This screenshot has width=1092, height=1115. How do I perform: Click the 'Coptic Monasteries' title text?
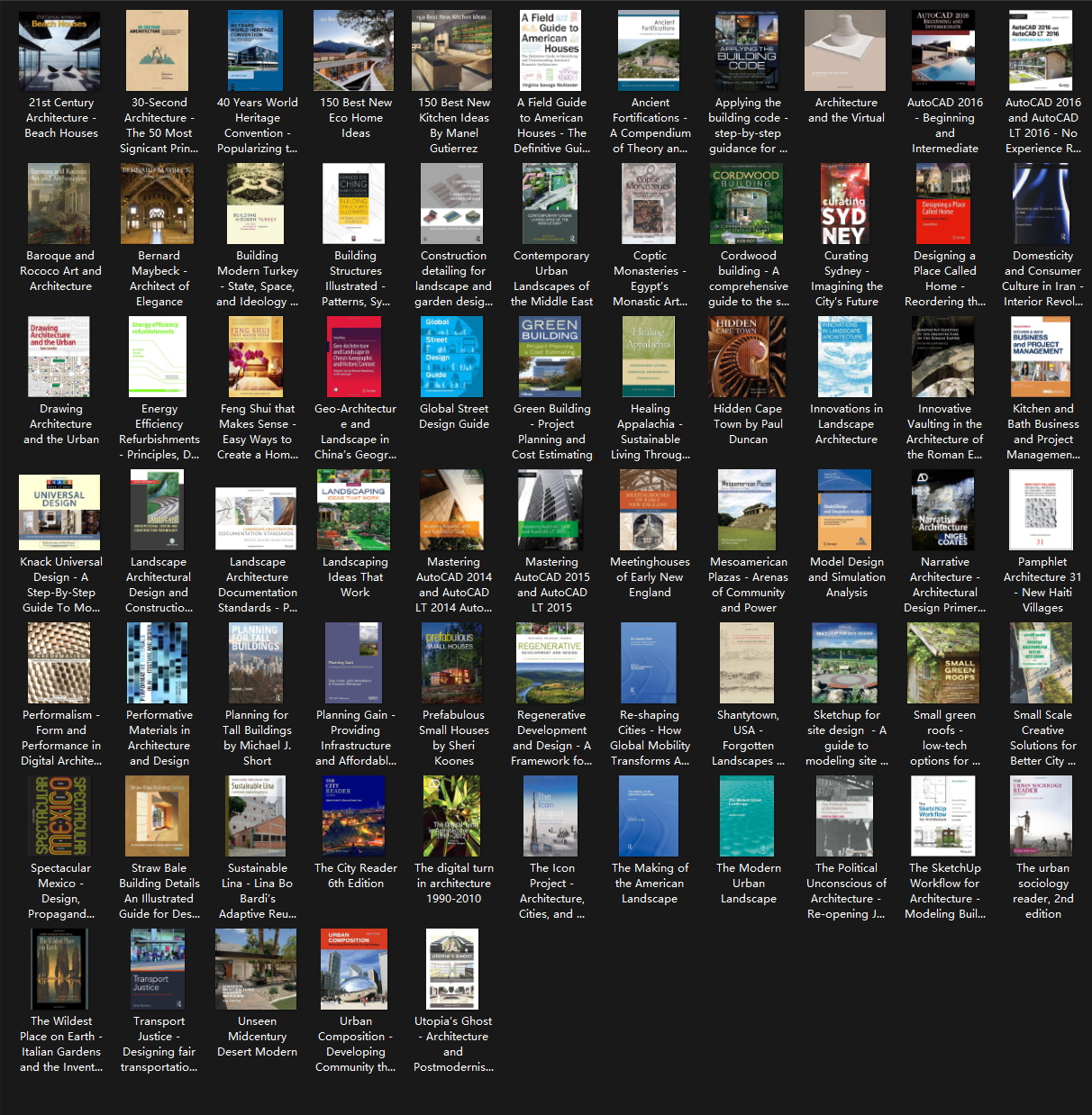(650, 278)
